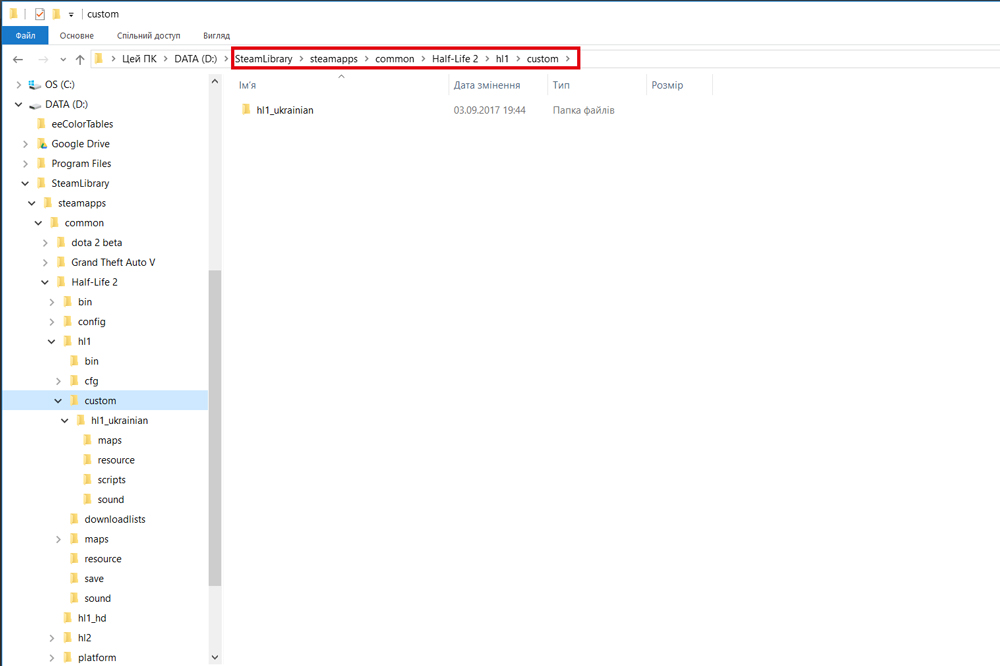Image resolution: width=1000 pixels, height=666 pixels.
Task: Click the navigation pane scroll down arrow
Action: (215, 657)
